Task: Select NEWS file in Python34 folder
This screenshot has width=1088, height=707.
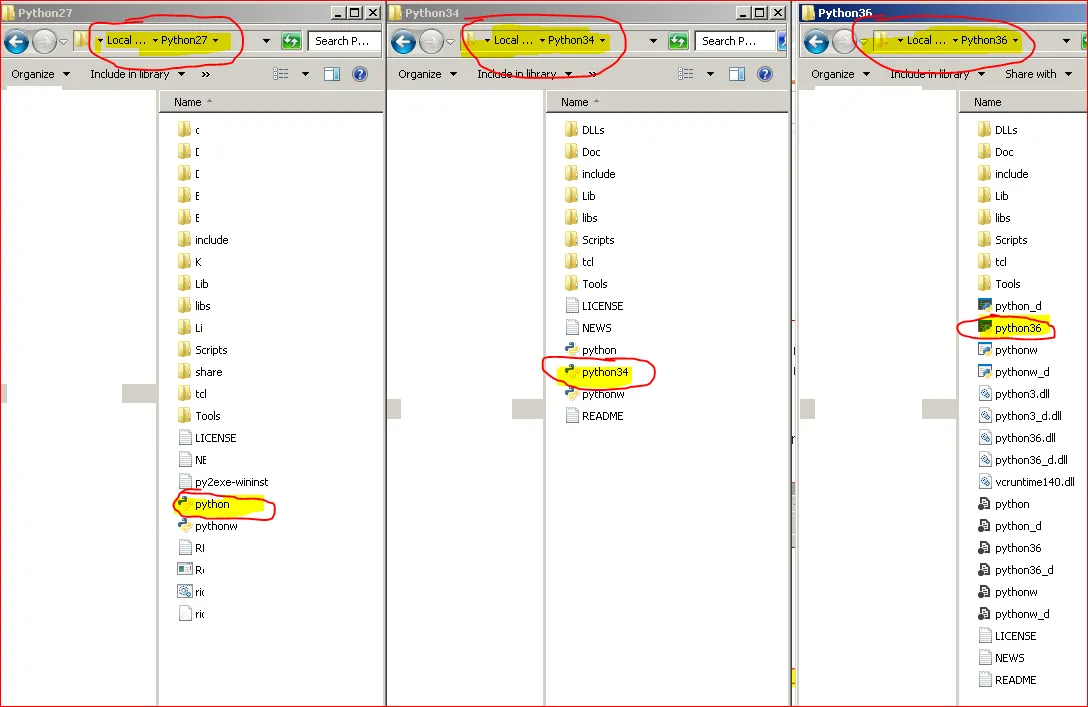Action: tap(589, 327)
